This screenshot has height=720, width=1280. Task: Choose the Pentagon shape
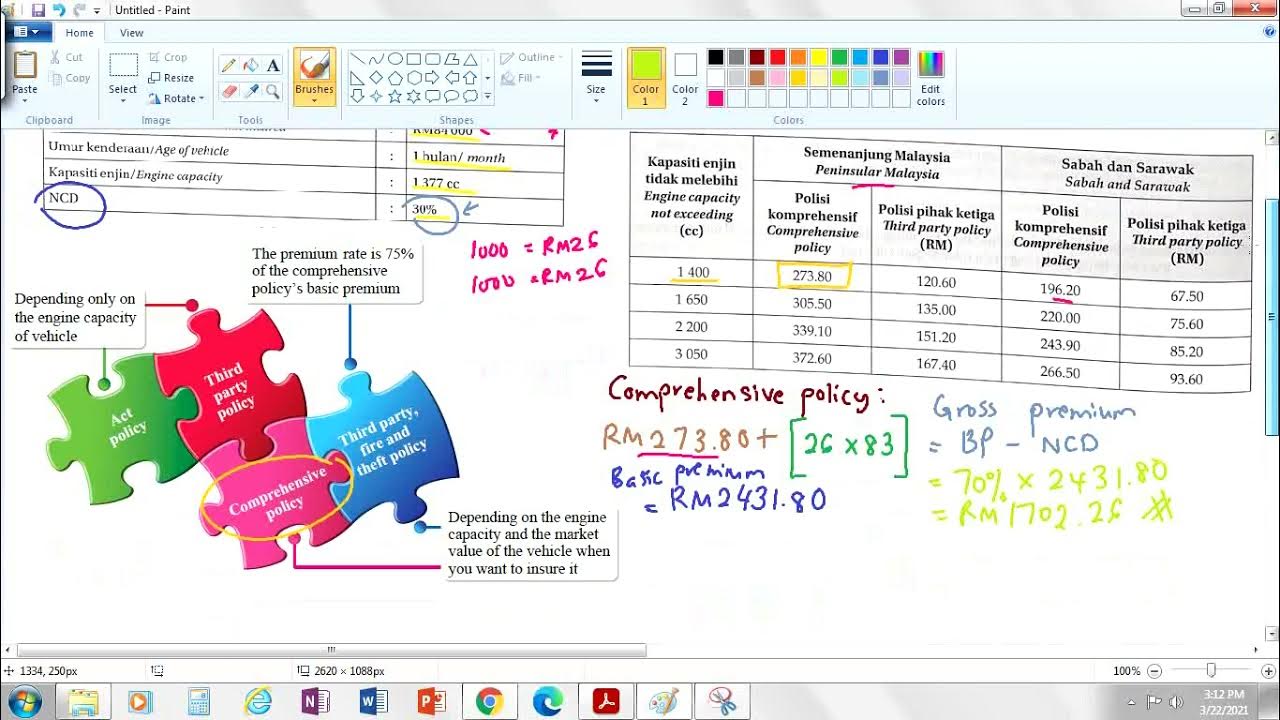[395, 77]
